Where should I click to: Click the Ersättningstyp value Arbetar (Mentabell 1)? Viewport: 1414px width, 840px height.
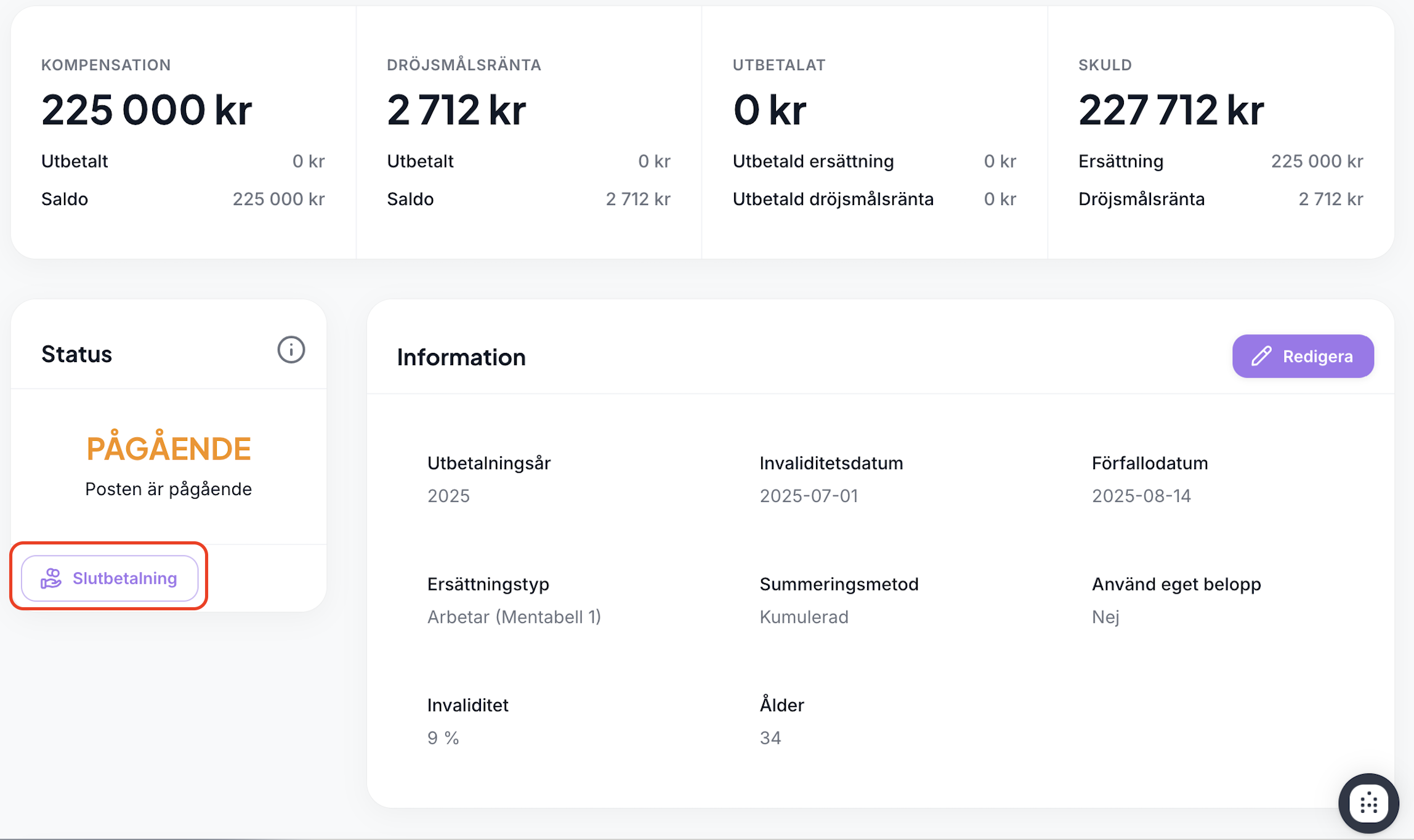pyautogui.click(x=514, y=616)
